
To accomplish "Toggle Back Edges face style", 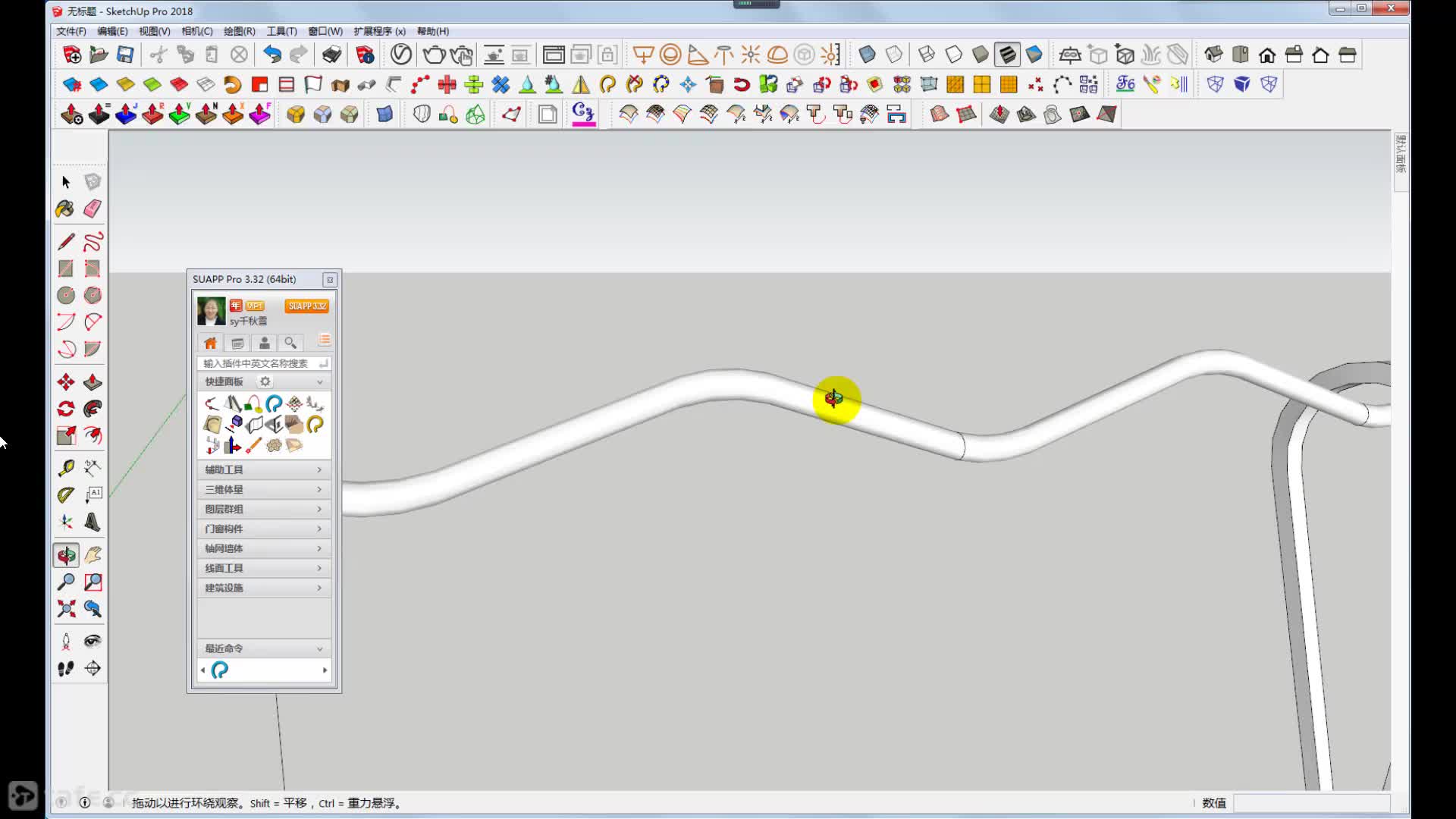I will (x=894, y=55).
